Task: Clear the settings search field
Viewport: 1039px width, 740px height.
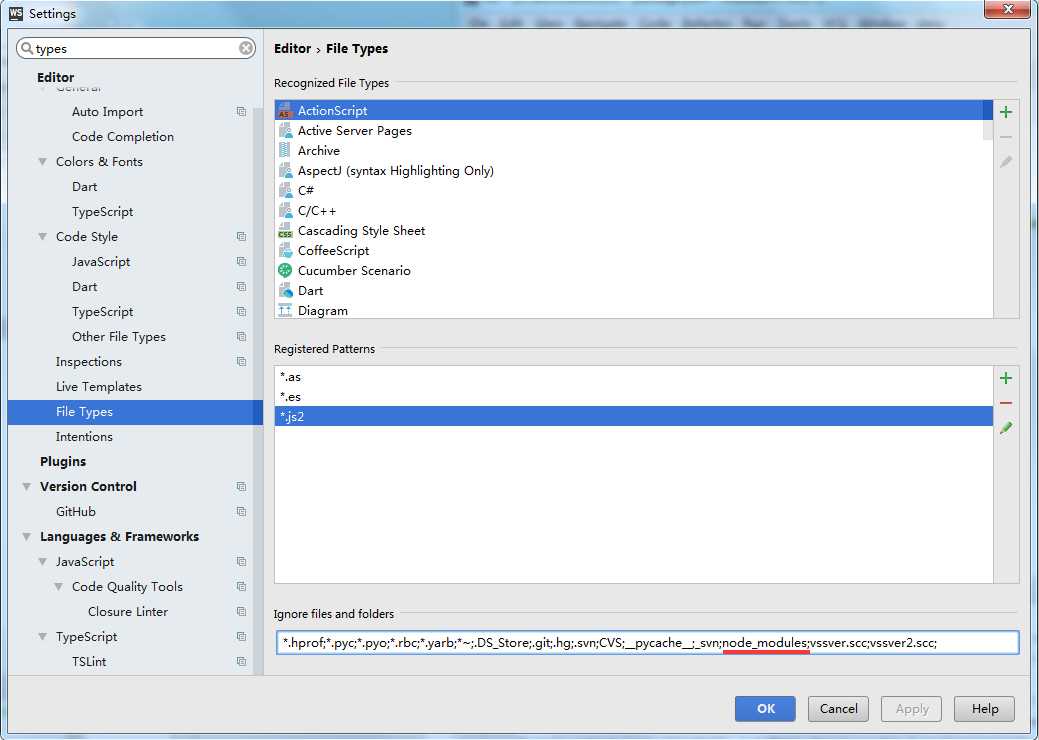Action: [x=246, y=48]
